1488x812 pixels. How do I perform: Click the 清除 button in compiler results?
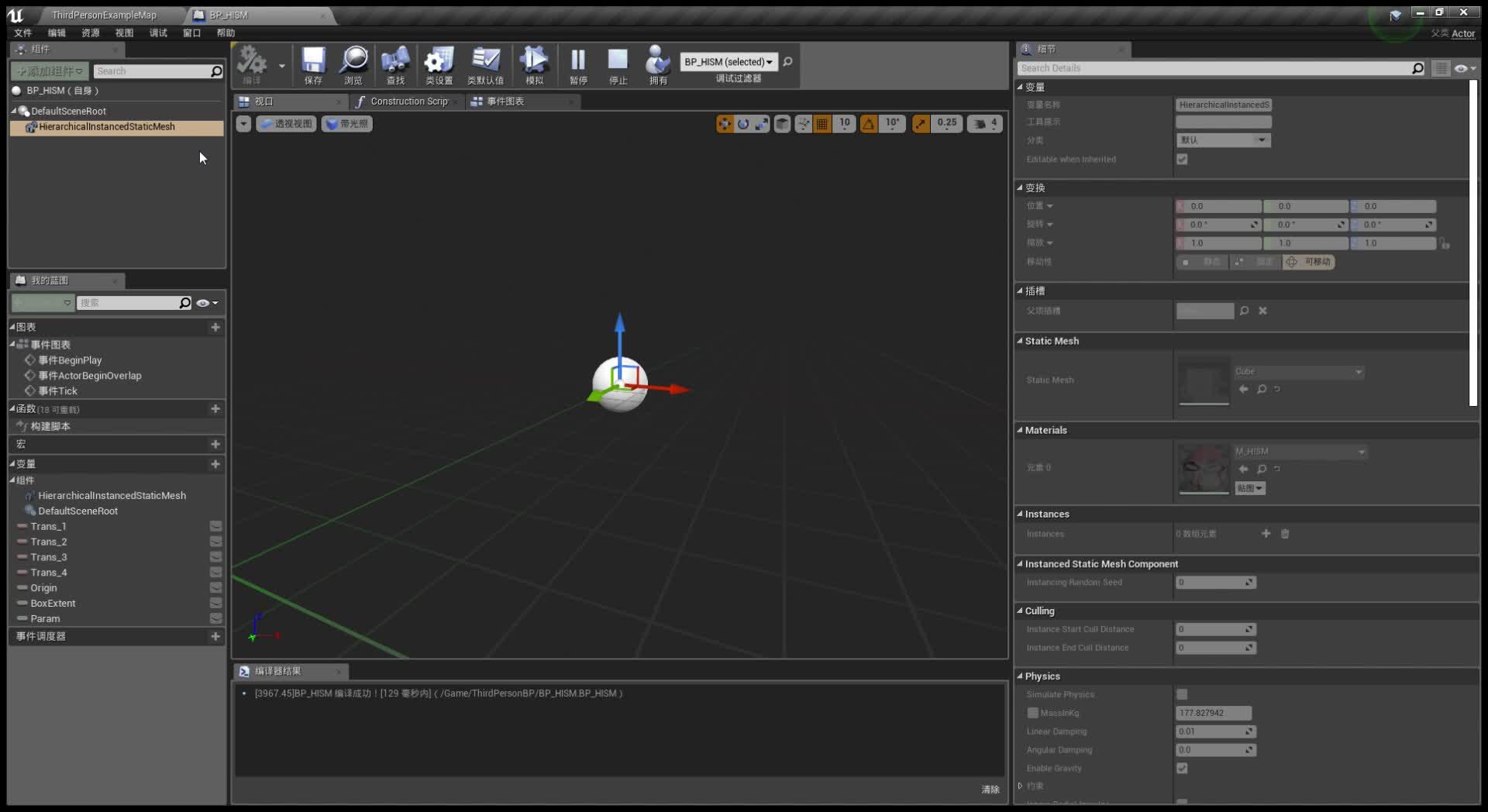[990, 790]
